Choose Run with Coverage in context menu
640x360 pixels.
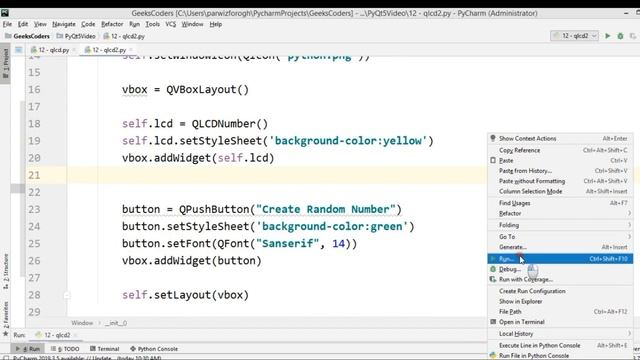(560, 279)
